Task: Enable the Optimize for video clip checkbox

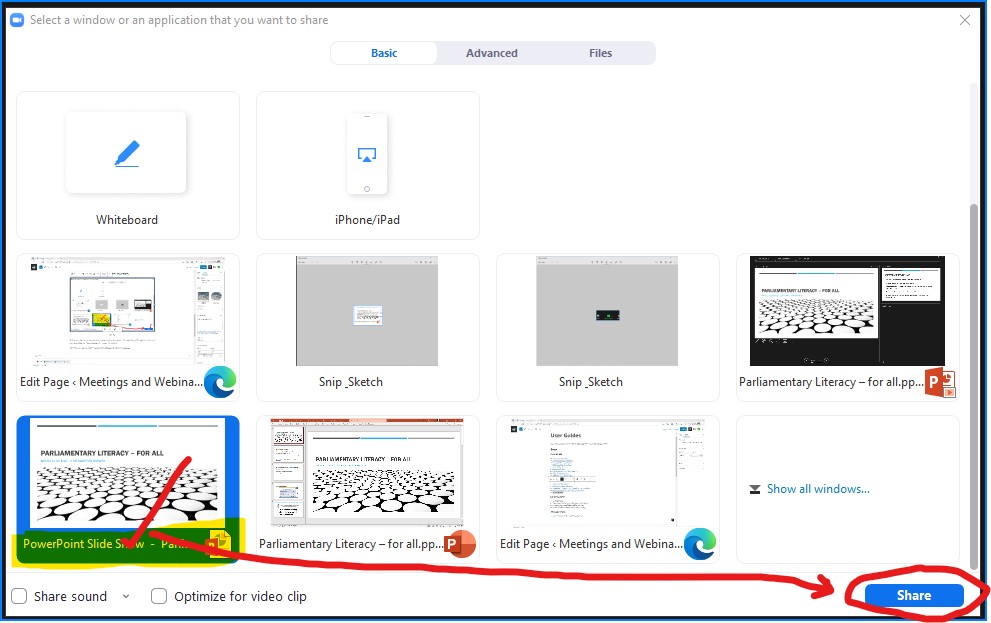Action: pos(158,596)
